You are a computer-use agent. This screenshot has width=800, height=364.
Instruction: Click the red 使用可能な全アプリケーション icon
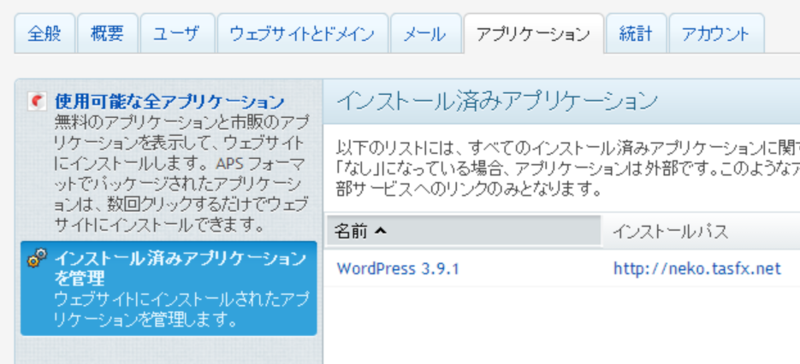pyautogui.click(x=38, y=102)
